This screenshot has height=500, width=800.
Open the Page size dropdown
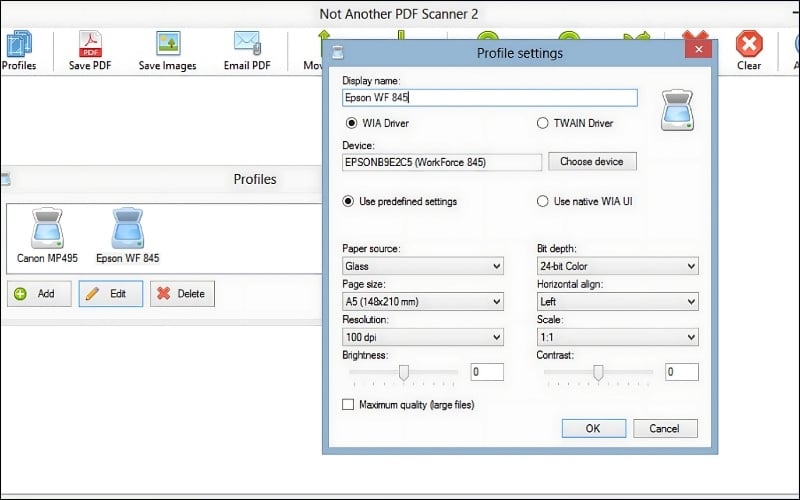click(x=422, y=302)
